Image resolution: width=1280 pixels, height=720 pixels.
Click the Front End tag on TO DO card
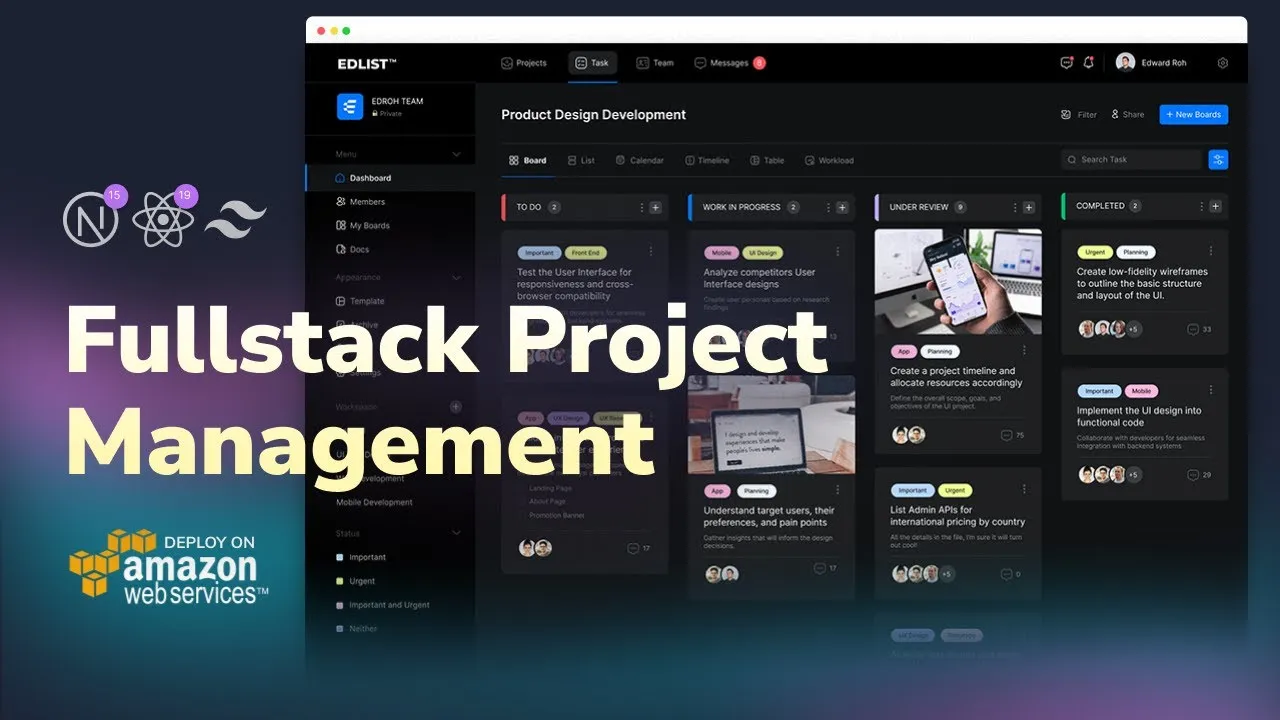pos(586,253)
